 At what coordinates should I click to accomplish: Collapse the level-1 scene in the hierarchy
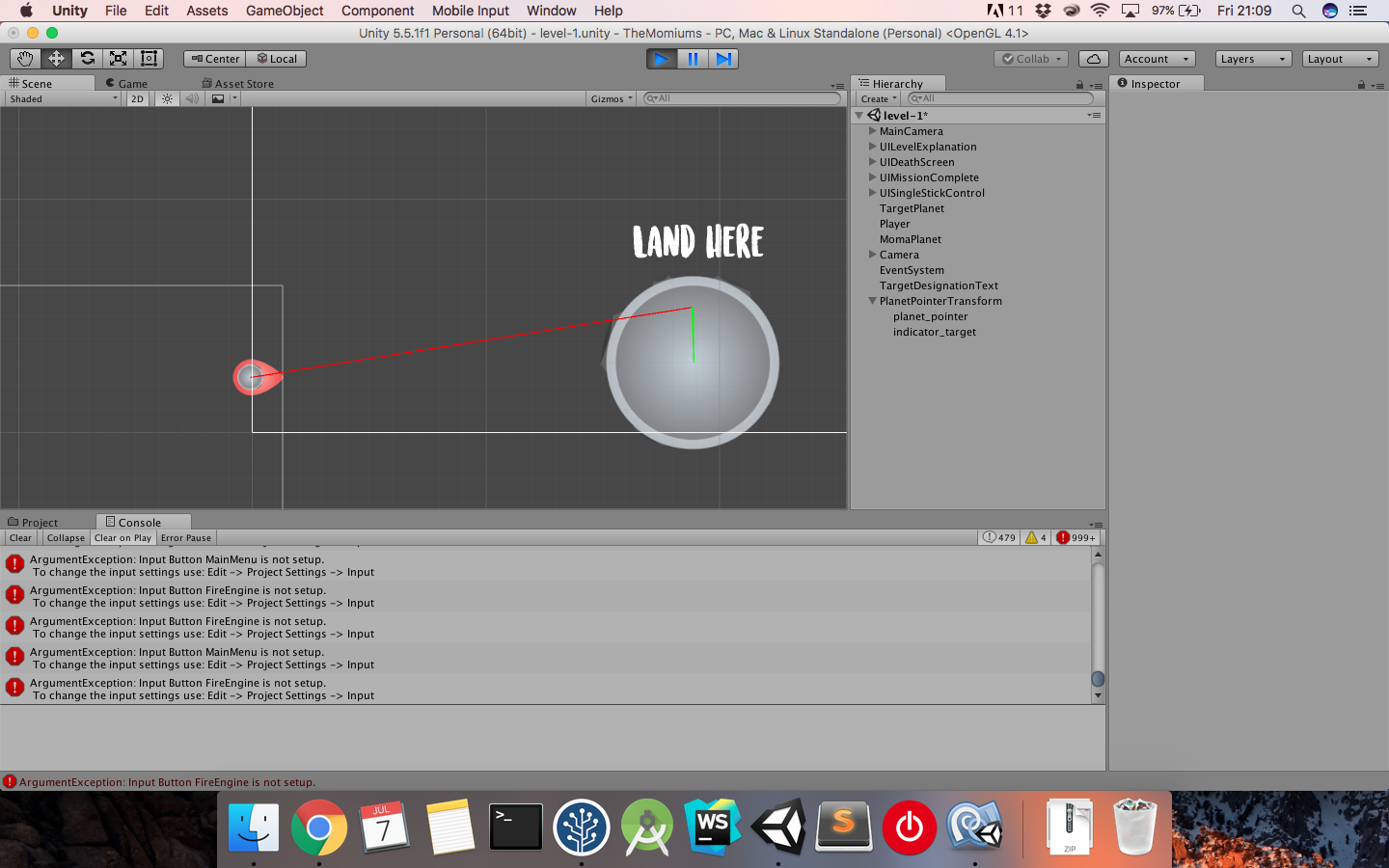(x=859, y=115)
